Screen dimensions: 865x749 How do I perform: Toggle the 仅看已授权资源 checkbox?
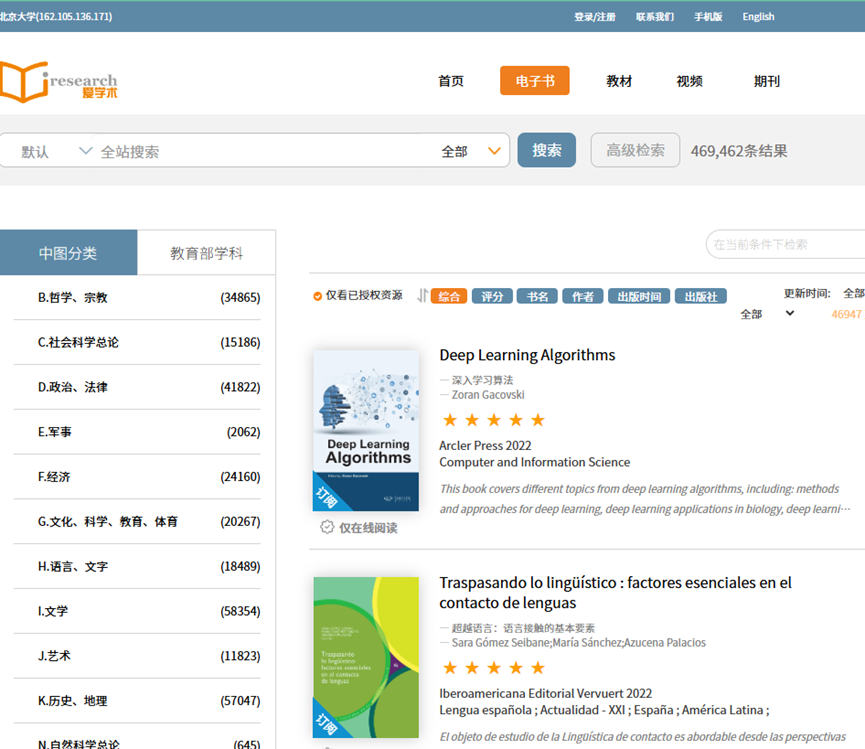tap(318, 296)
